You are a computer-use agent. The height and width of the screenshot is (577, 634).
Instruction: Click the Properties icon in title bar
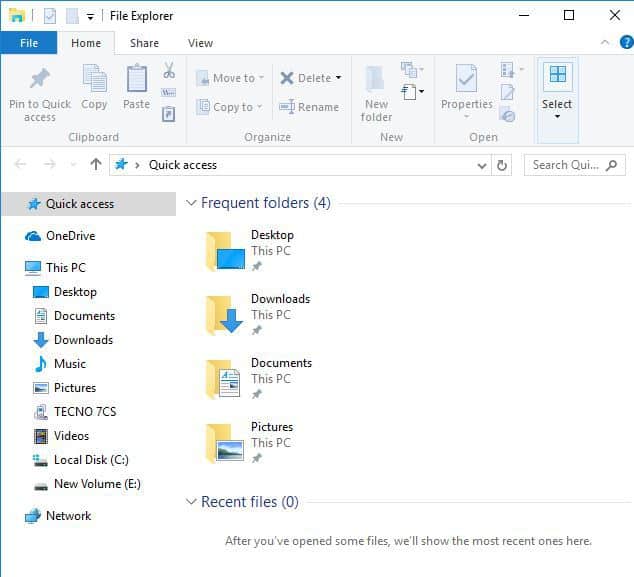50,16
